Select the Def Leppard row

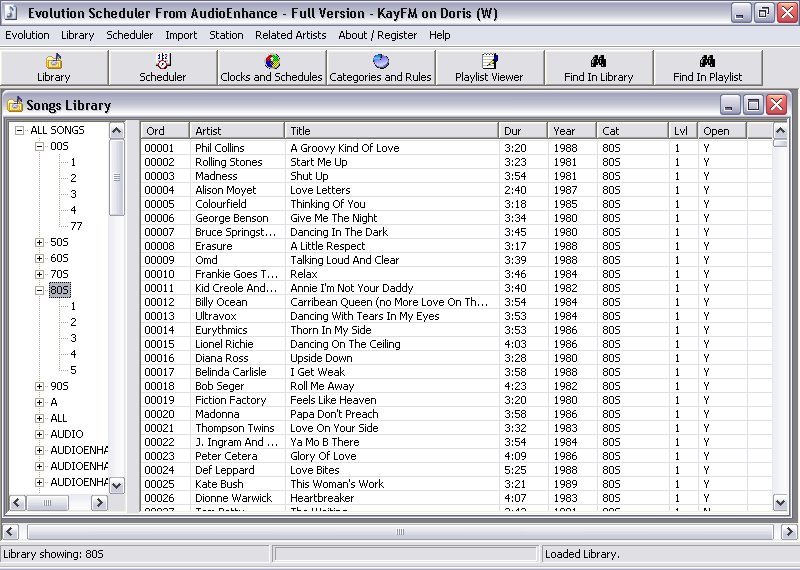coord(457,470)
